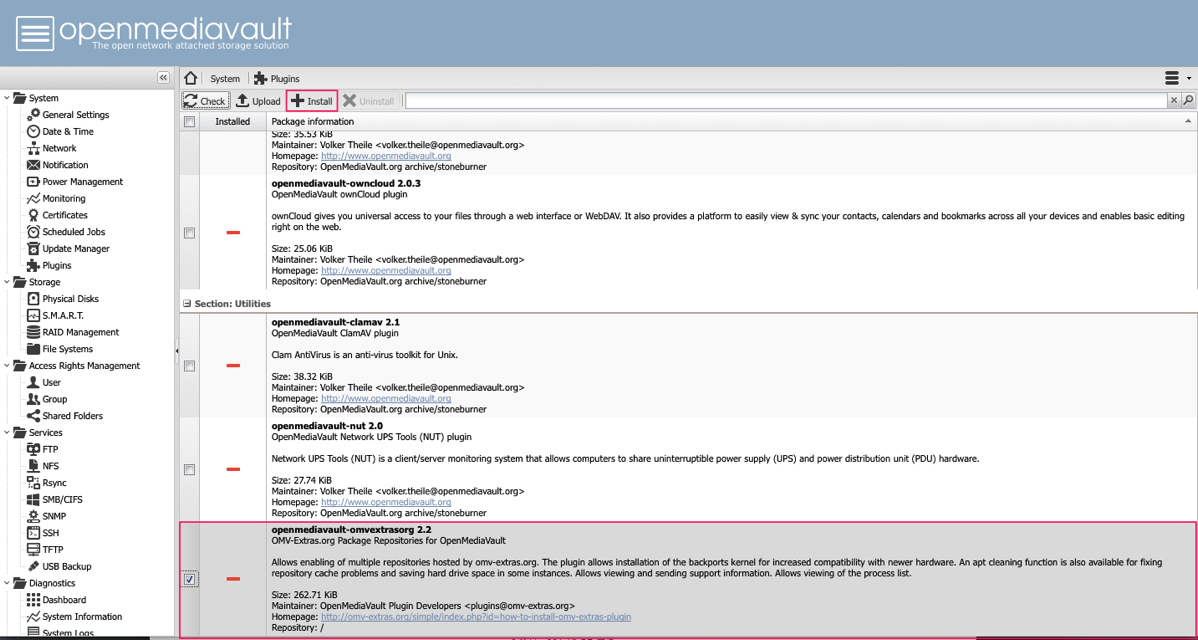Screen dimensions: 1198x640
Task: Open the General Settings gear icon
Action: point(33,115)
